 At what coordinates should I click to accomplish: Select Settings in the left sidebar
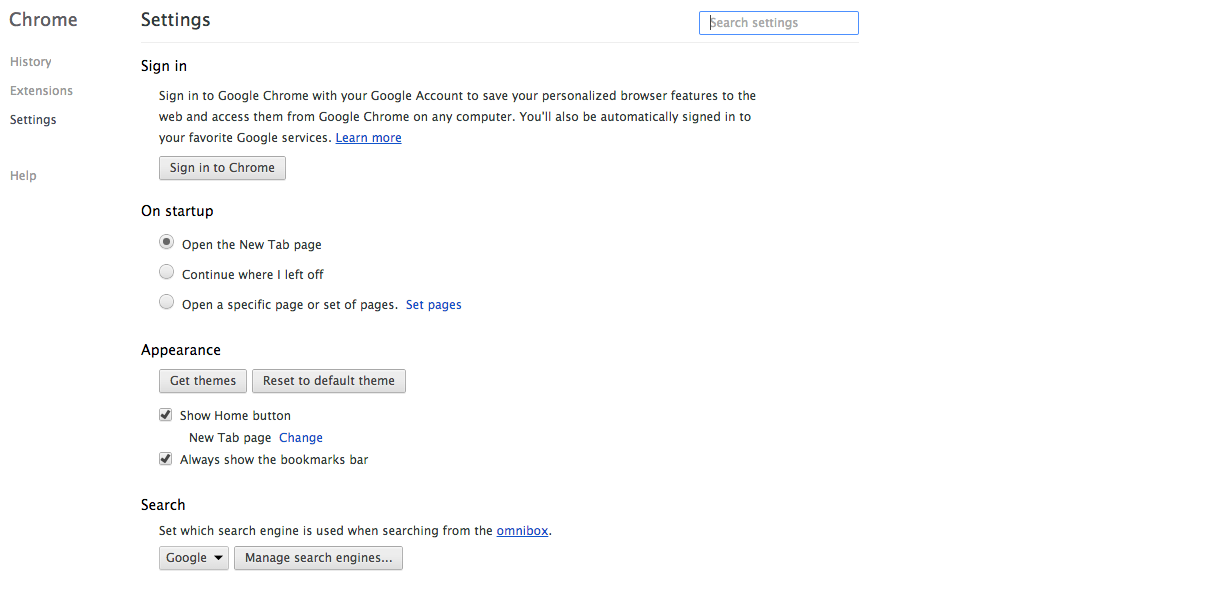coord(33,120)
